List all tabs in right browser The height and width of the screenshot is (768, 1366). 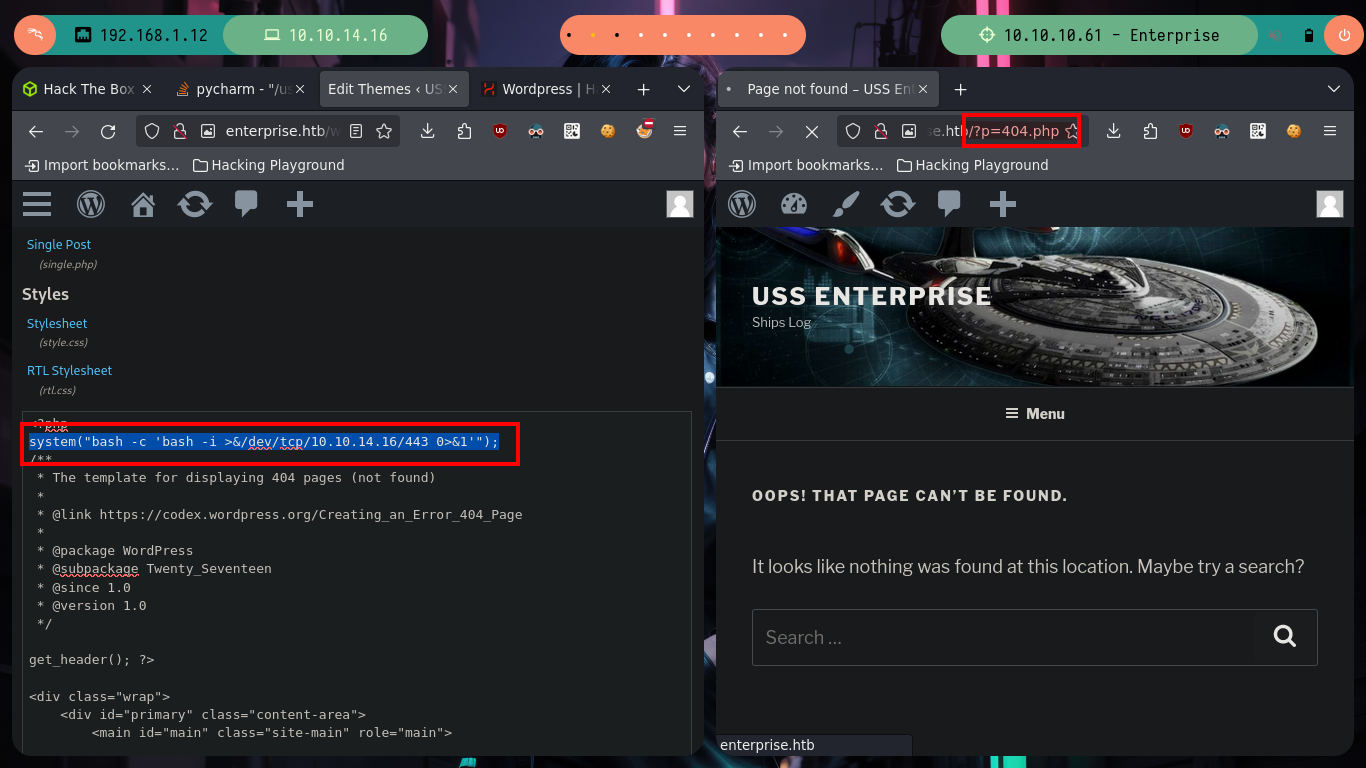(1334, 89)
